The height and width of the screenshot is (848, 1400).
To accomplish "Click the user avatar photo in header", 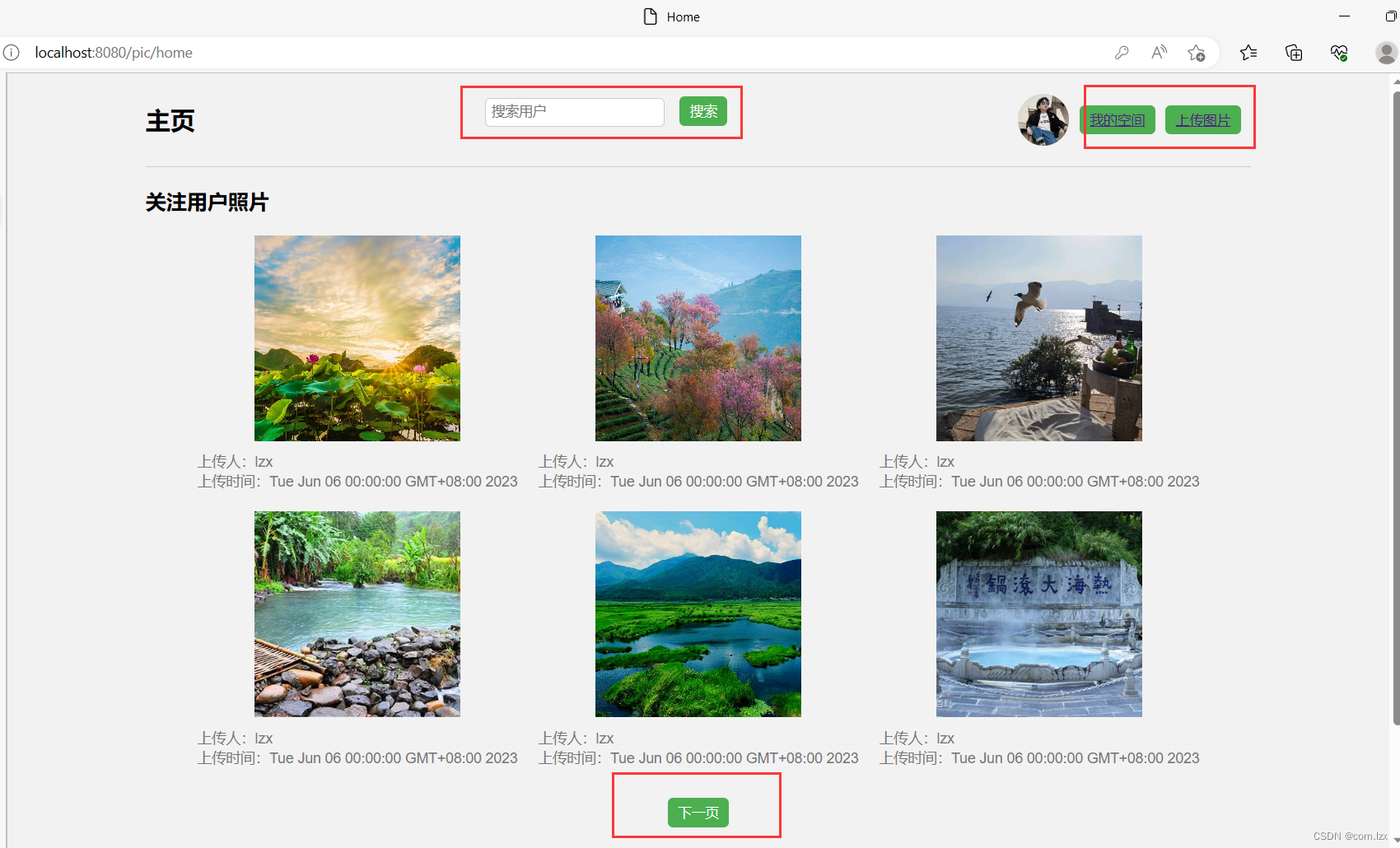I will pyautogui.click(x=1043, y=120).
